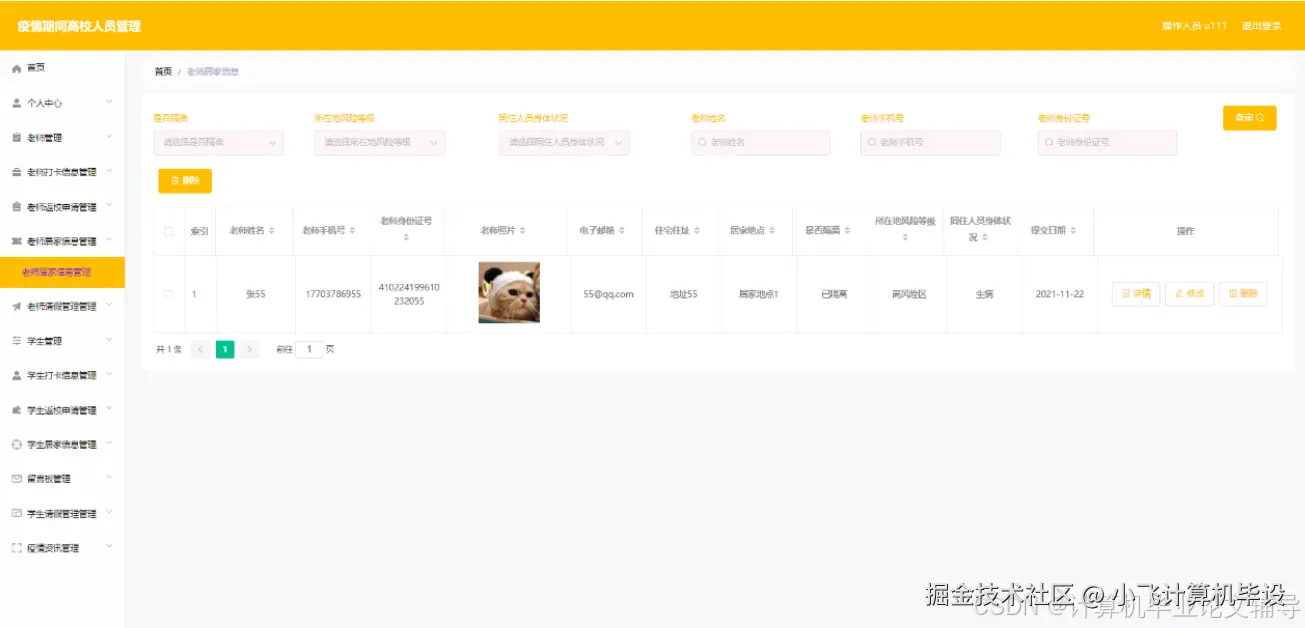
Task: Click the 老师打卡信息管理 sidebar icon
Action: point(16,172)
